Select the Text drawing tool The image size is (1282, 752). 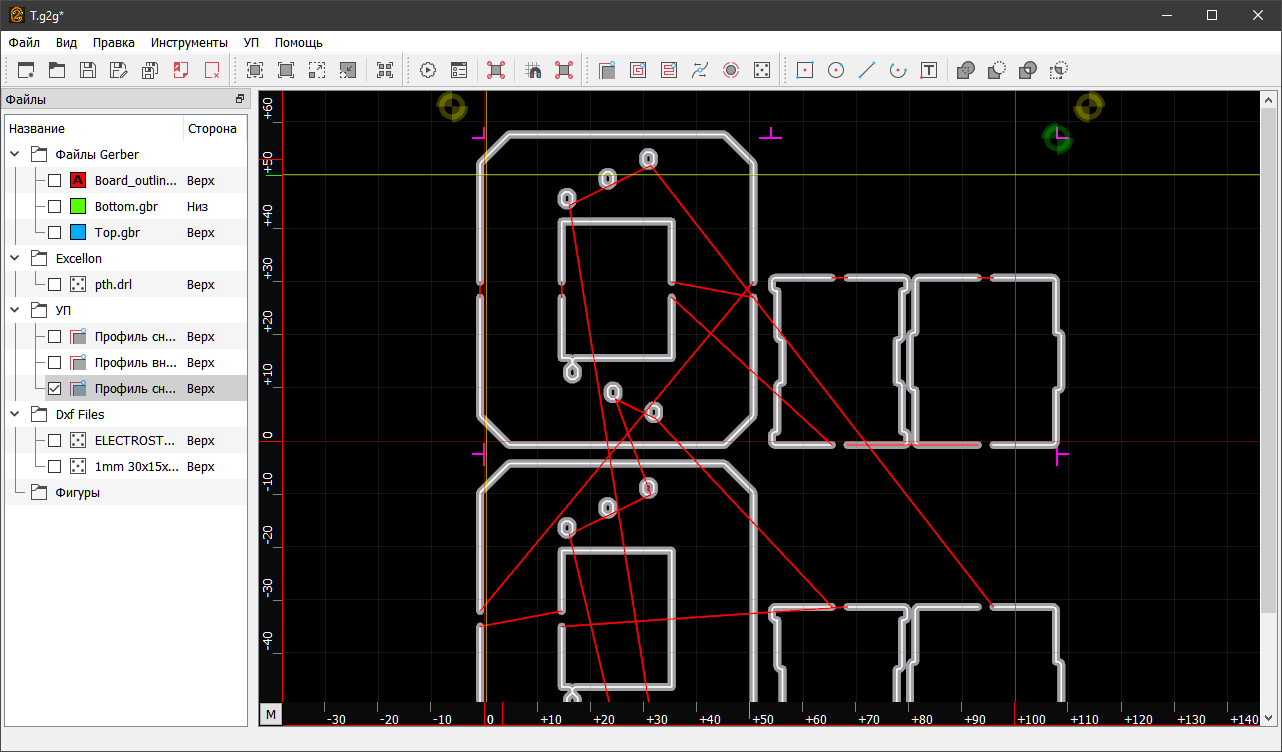tap(929, 70)
